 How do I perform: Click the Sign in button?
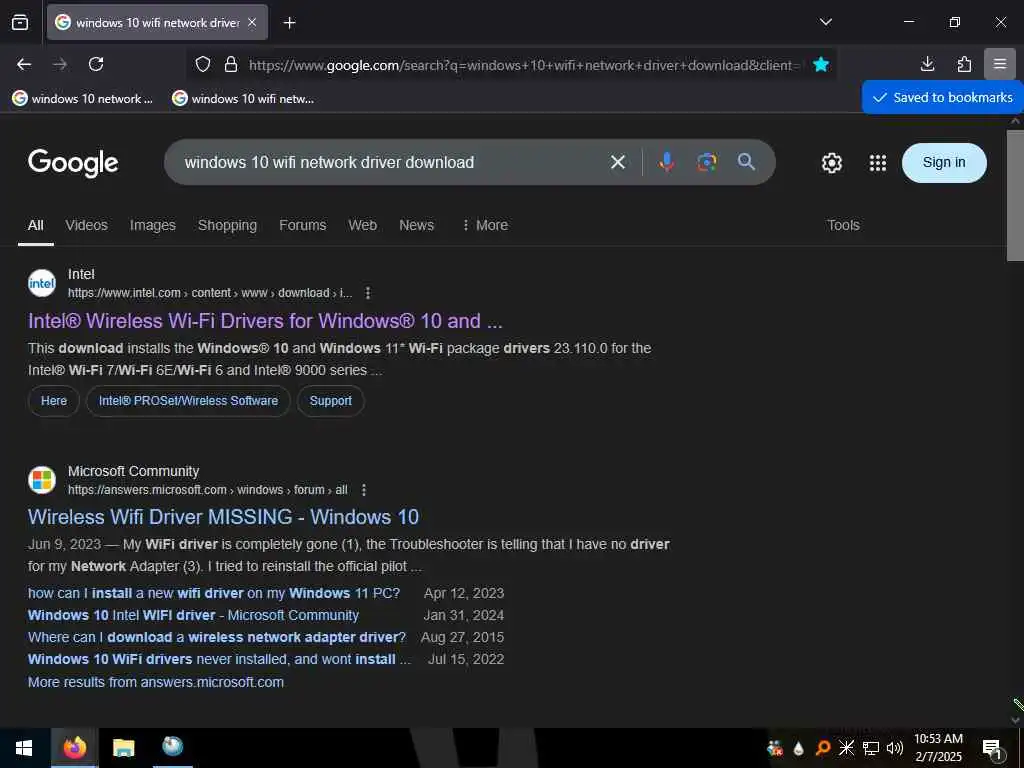pos(944,163)
